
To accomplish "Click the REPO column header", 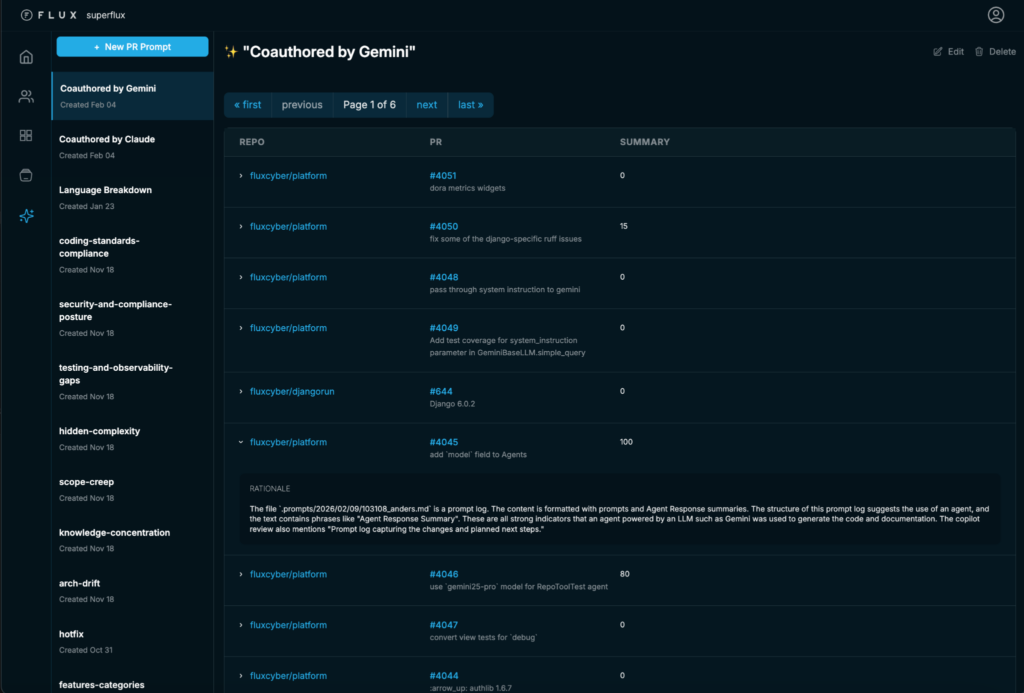I will click(x=251, y=142).
